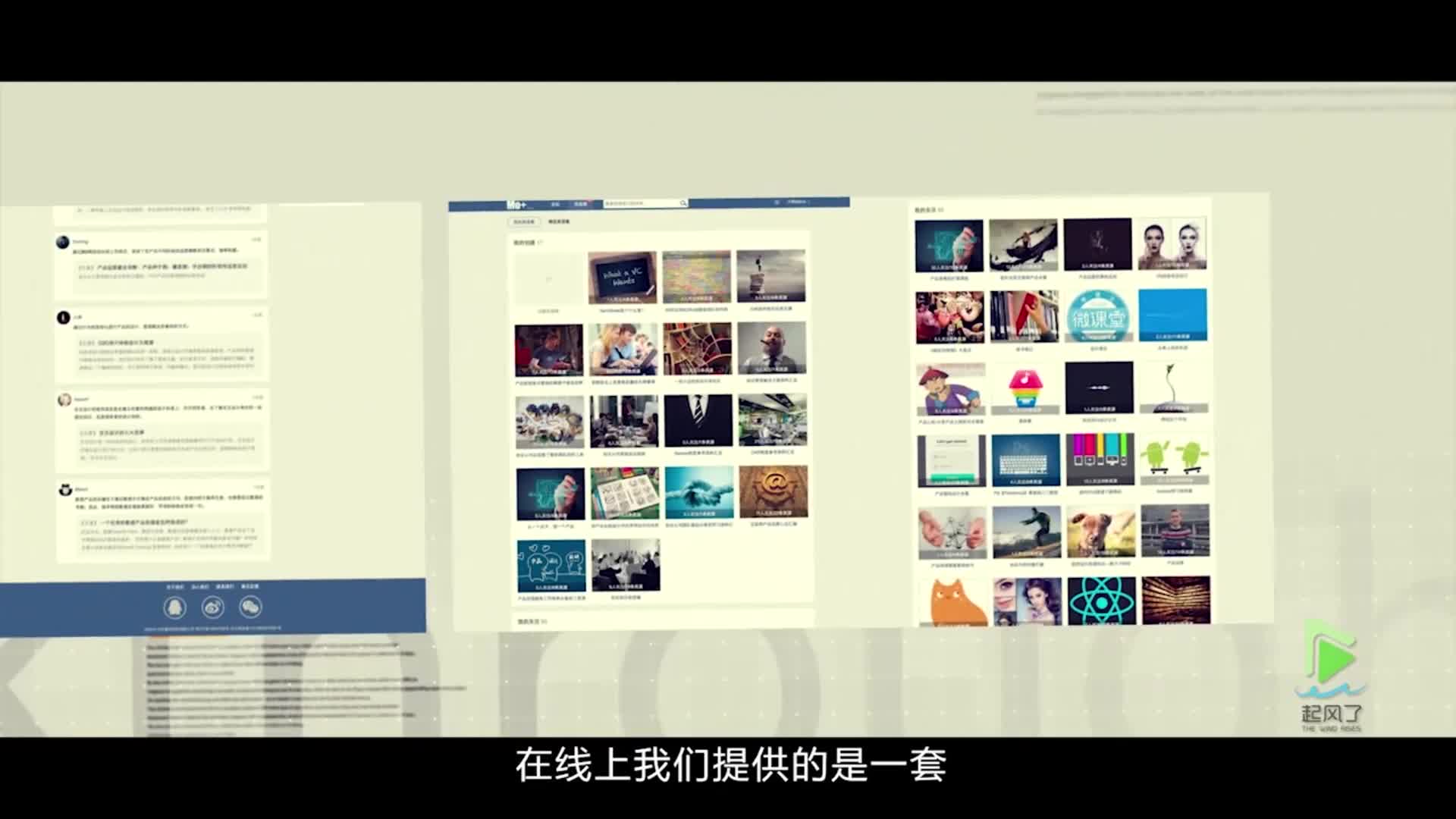Open the suit and striped tie thumbnail
Image resolution: width=1456 pixels, height=819 pixels.
click(699, 420)
